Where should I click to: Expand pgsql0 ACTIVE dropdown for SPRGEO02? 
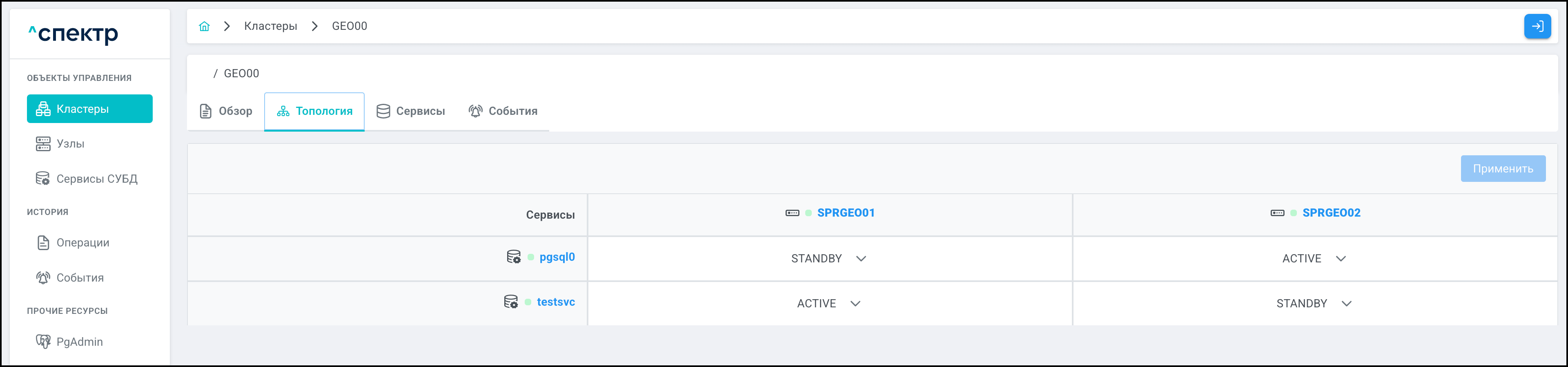click(x=1314, y=258)
